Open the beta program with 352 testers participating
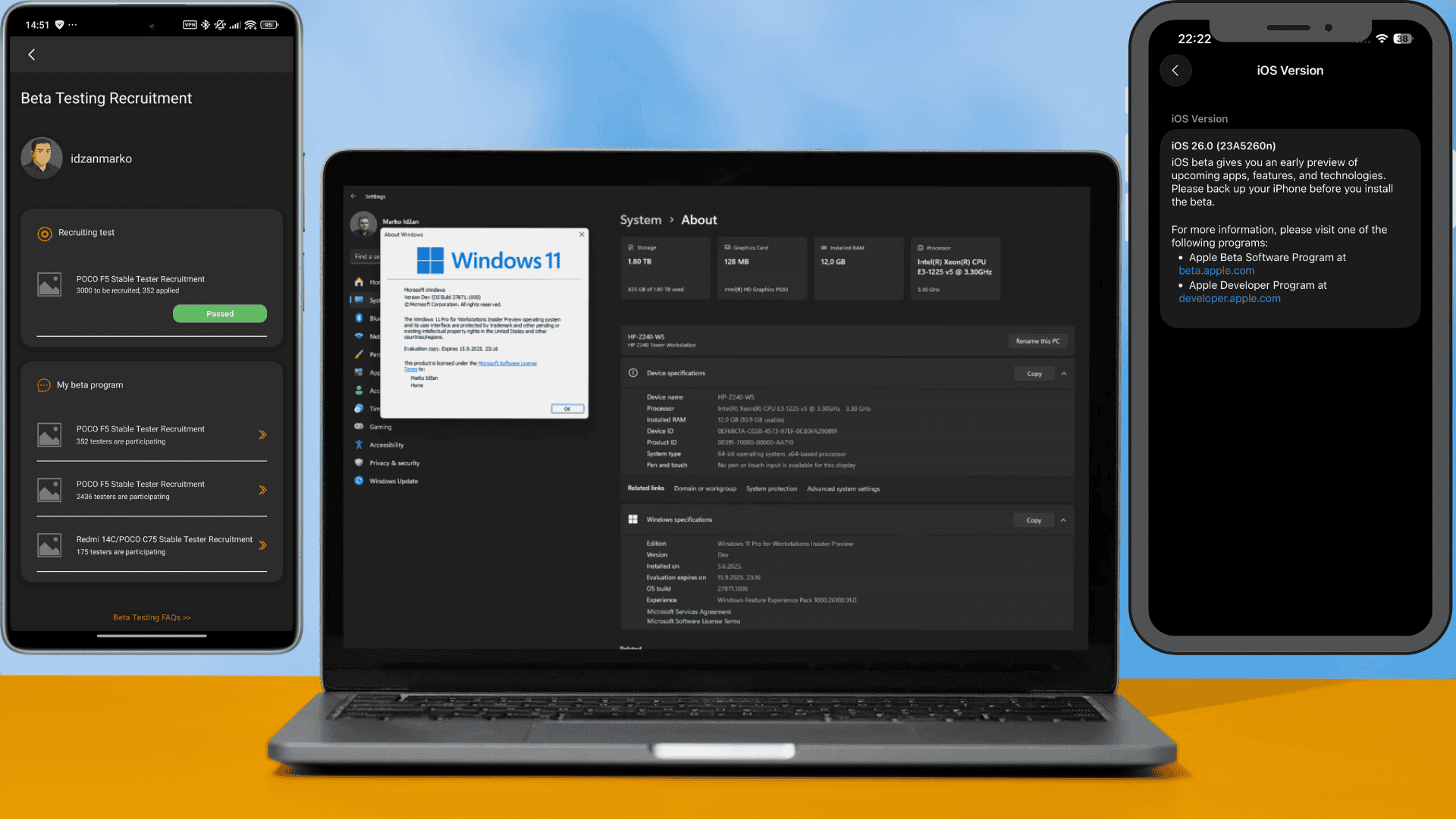 pyautogui.click(x=152, y=435)
